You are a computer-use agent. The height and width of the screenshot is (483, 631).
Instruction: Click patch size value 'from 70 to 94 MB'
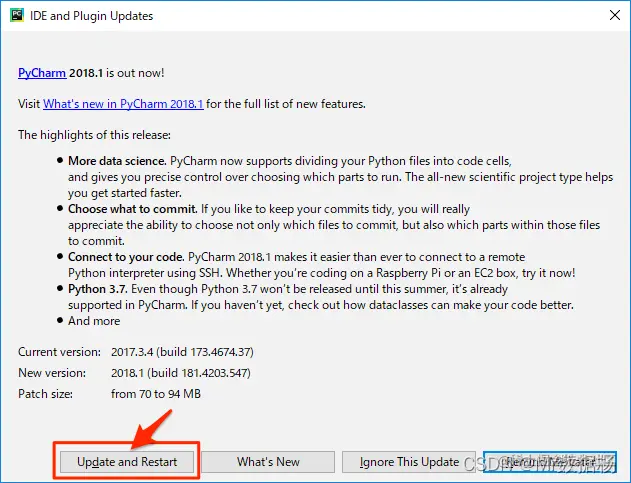coord(156,394)
